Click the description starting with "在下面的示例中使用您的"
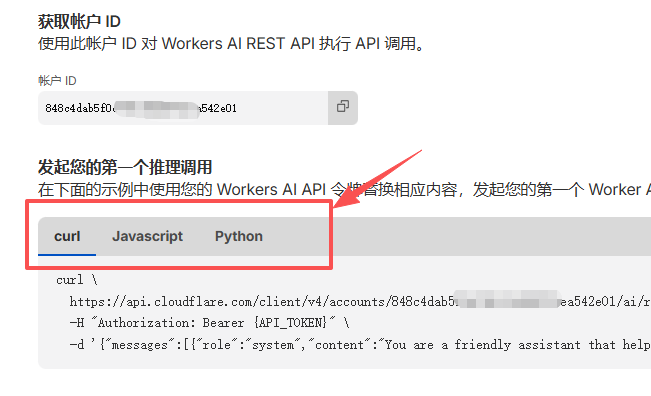651x396 pixels. (344, 190)
